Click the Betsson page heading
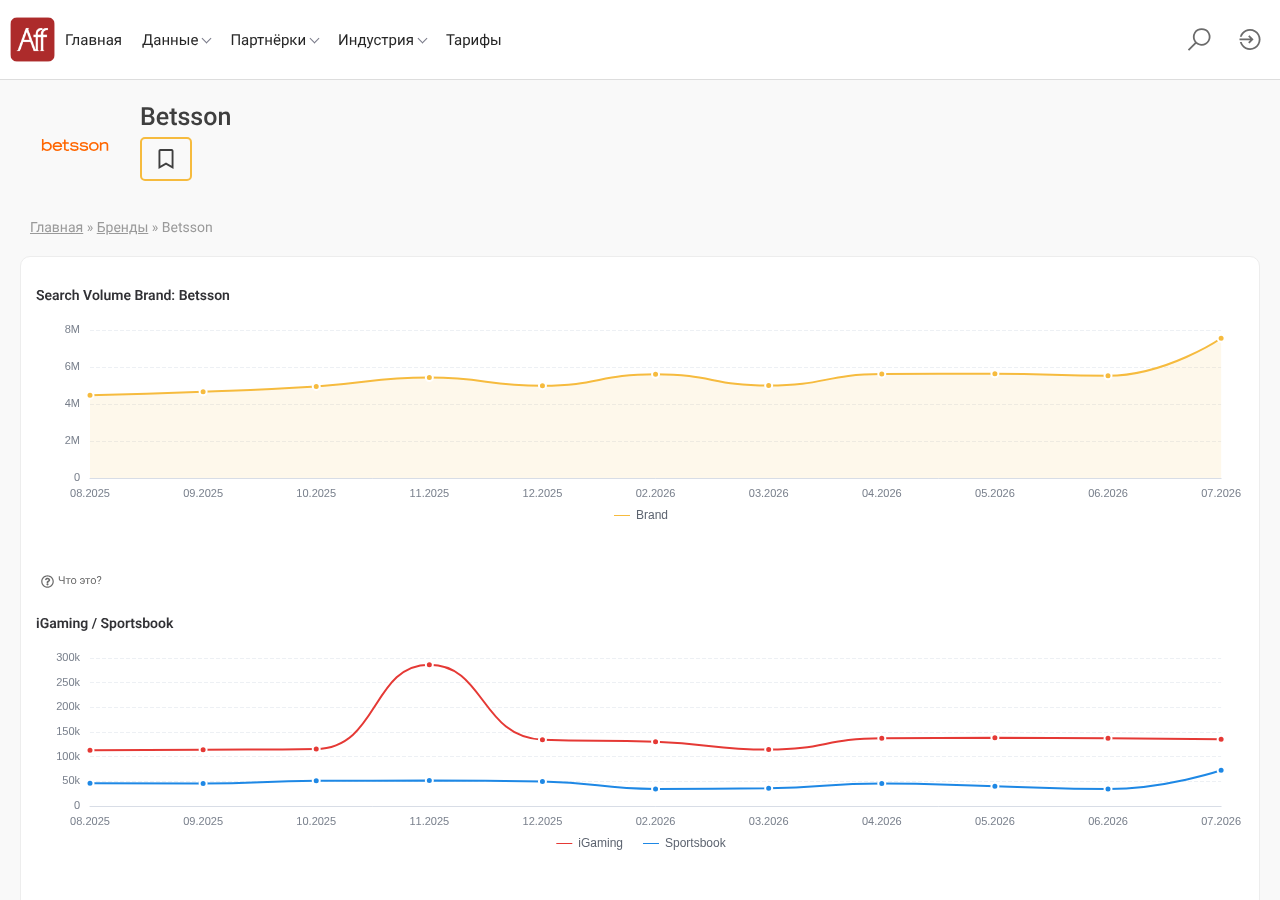 pos(186,117)
